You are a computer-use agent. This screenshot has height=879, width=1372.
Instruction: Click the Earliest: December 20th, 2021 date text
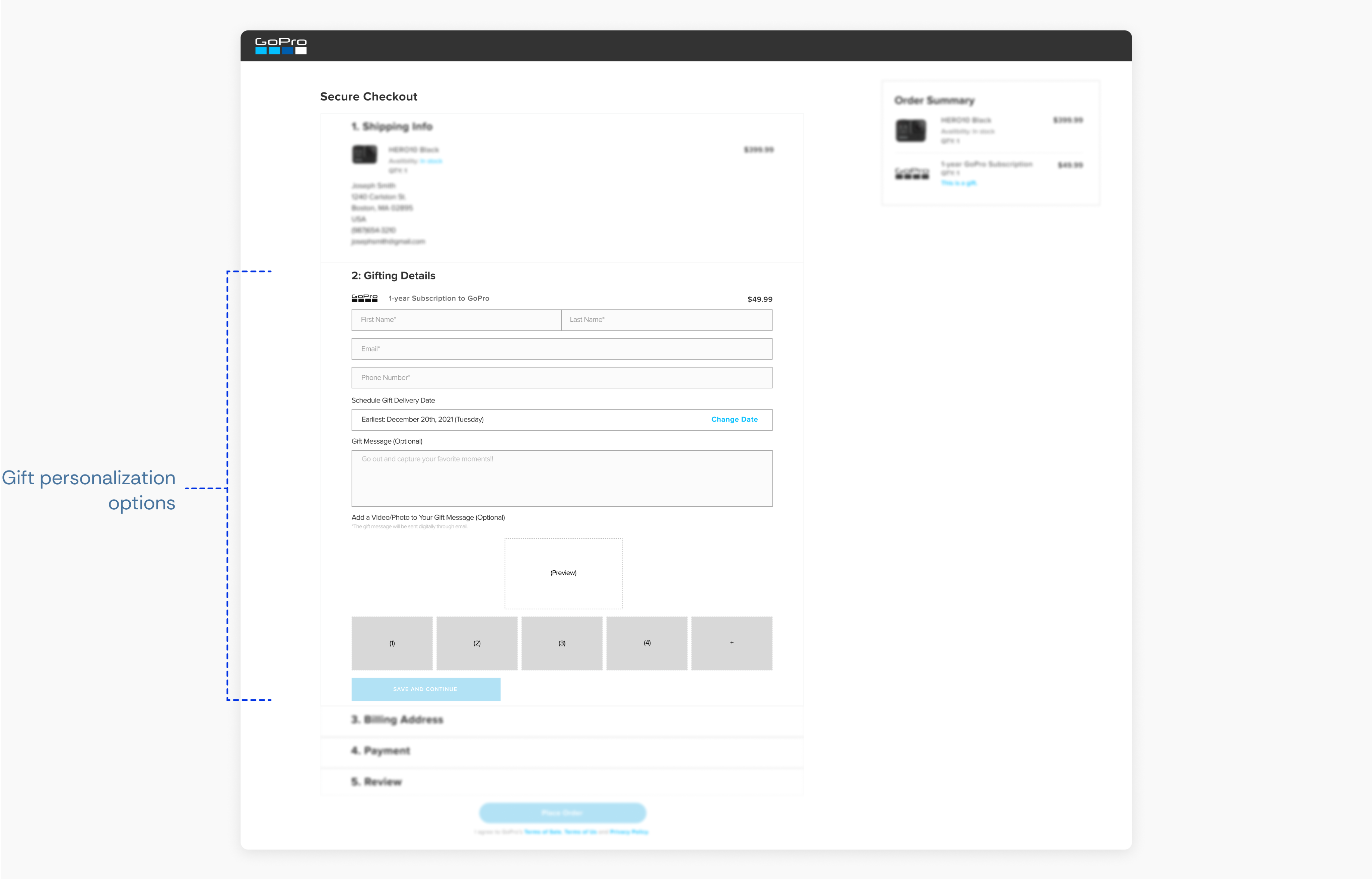pos(423,420)
